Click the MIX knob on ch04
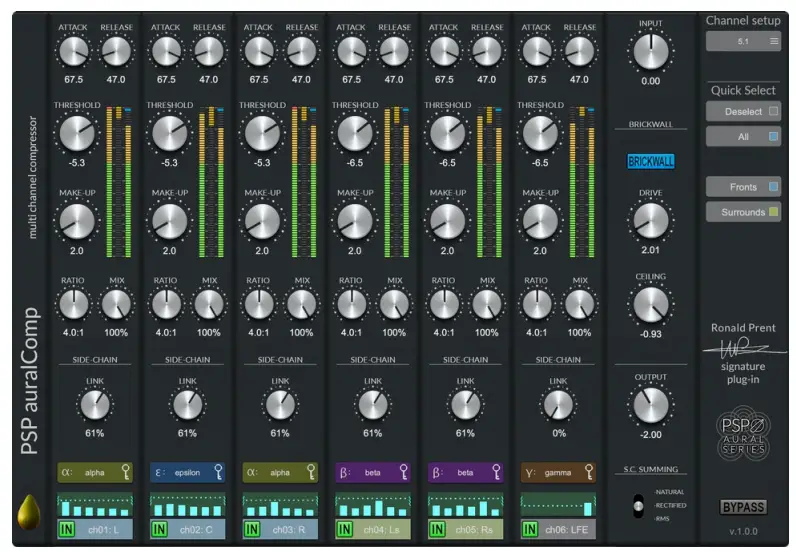This screenshot has width=796, height=552. 394,305
